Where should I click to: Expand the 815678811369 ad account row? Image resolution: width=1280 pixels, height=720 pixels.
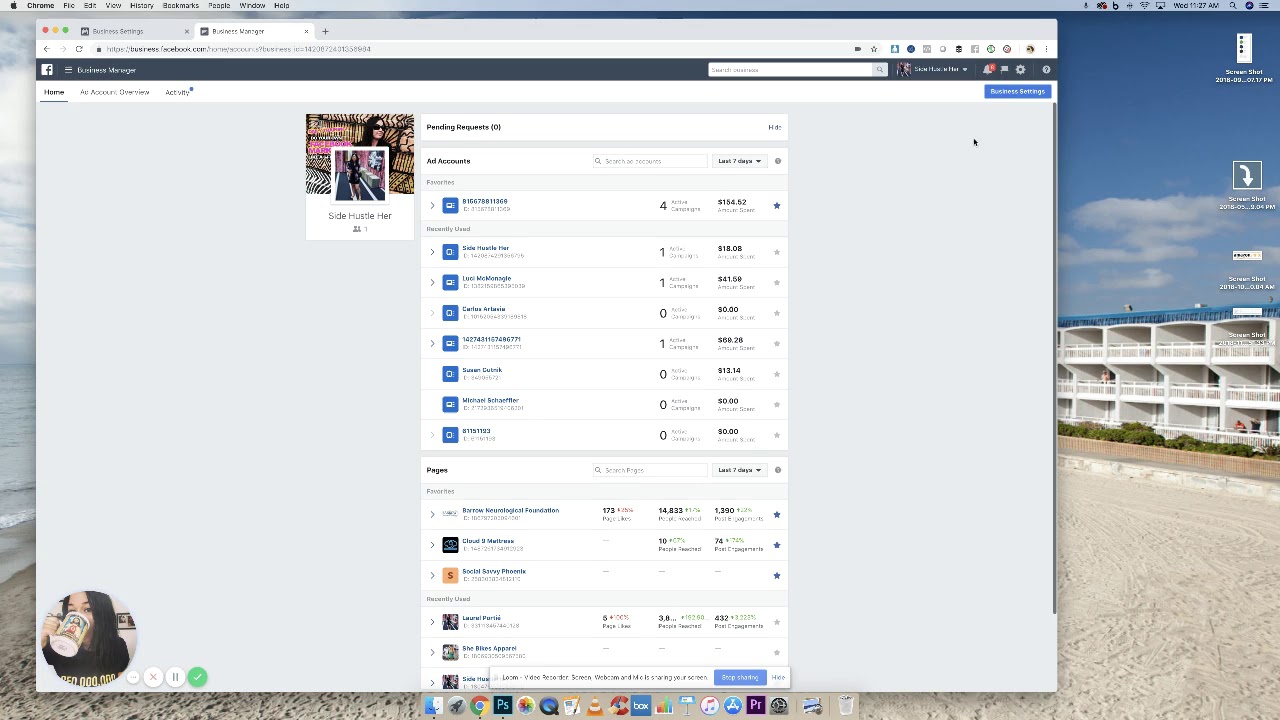pyautogui.click(x=433, y=206)
